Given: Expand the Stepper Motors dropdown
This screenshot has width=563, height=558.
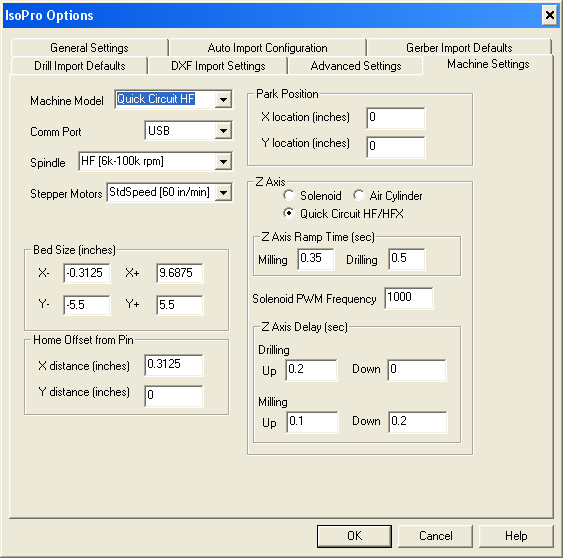Looking at the screenshot, I should (223, 192).
